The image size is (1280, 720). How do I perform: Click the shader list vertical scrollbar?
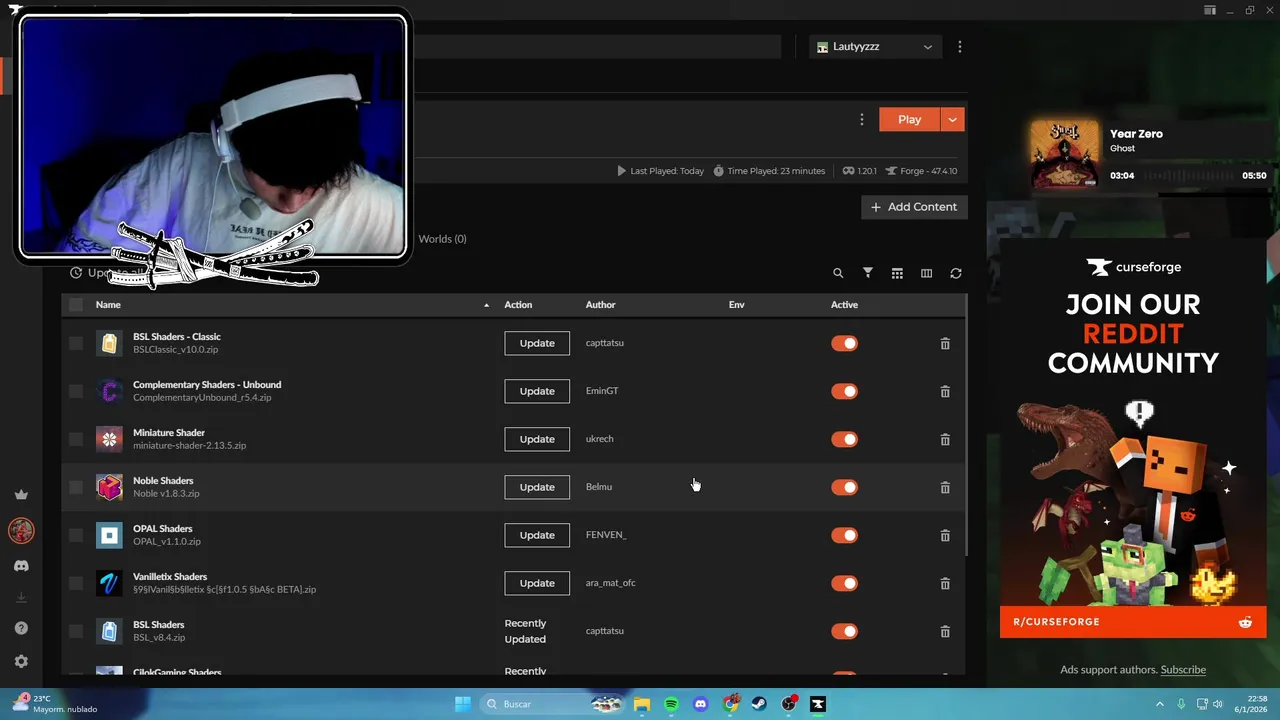coord(965,425)
